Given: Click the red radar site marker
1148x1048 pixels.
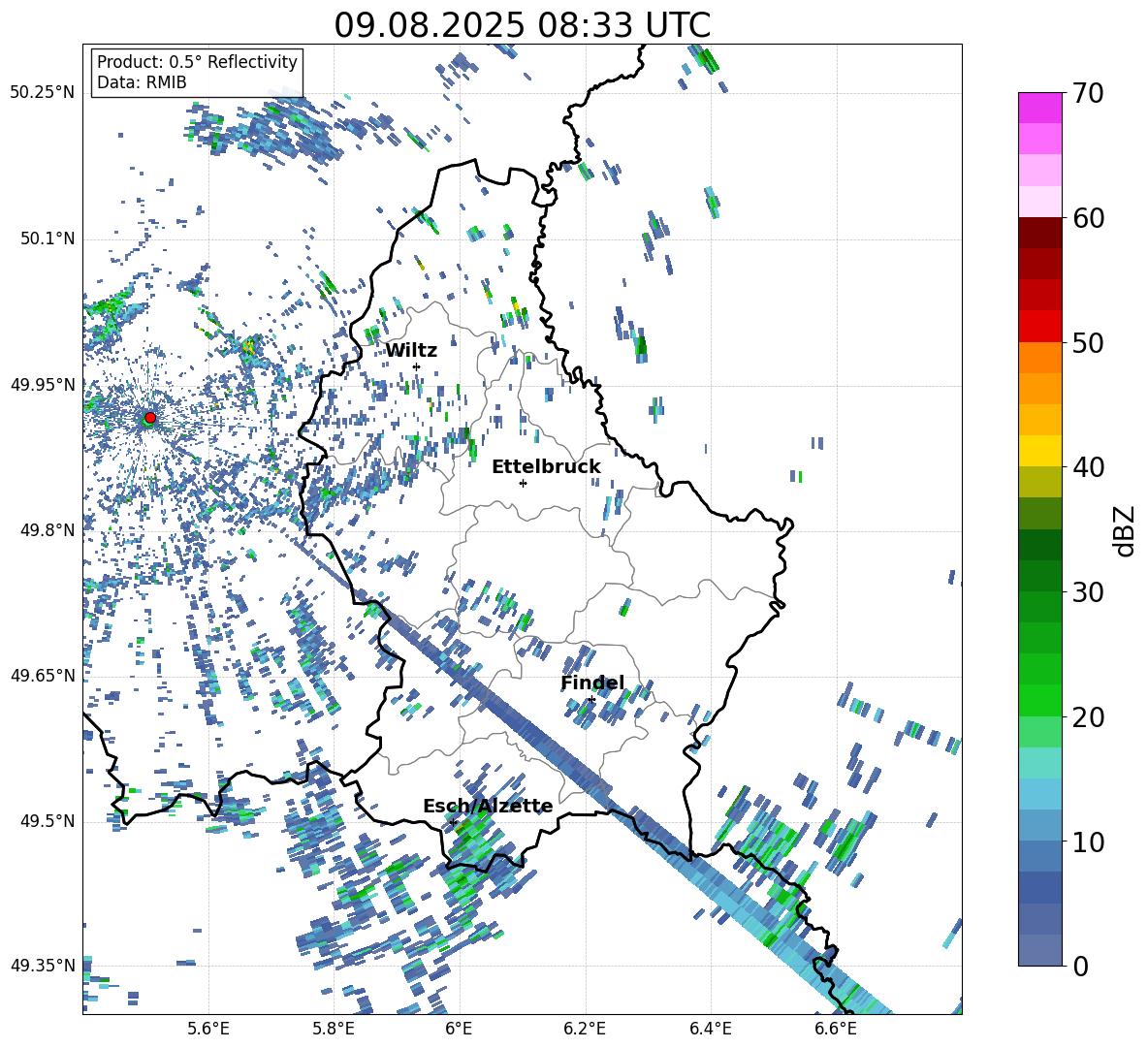Looking at the screenshot, I should coord(150,418).
